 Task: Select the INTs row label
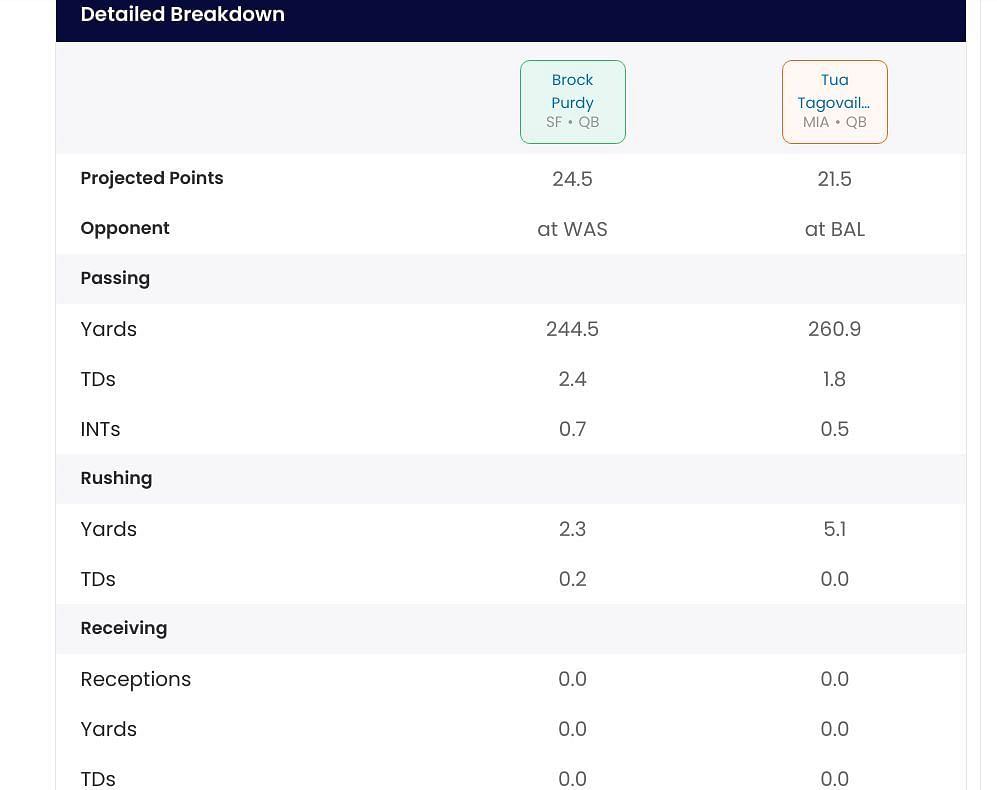pos(100,429)
